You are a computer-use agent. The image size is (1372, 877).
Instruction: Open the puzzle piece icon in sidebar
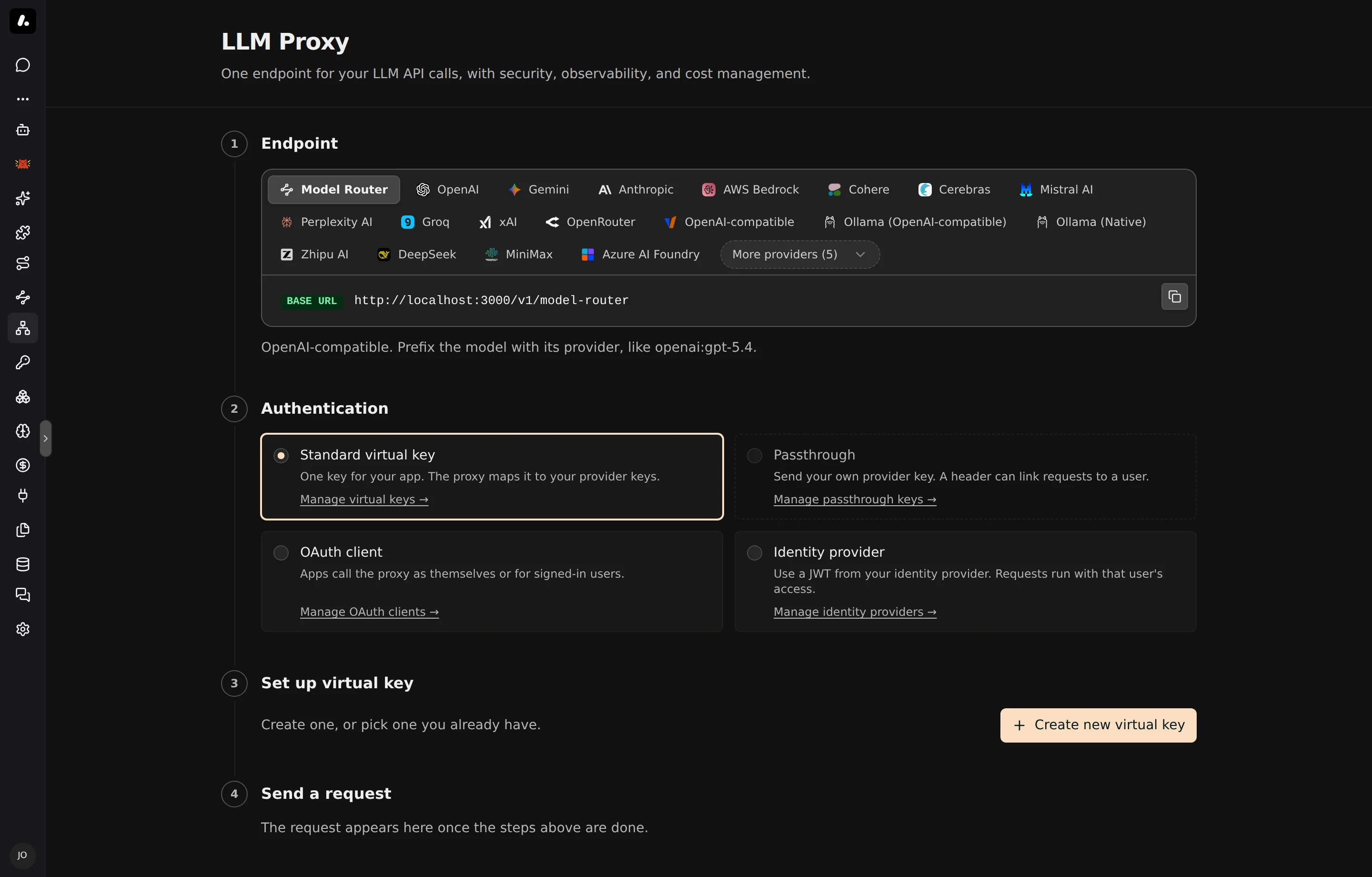point(23,233)
